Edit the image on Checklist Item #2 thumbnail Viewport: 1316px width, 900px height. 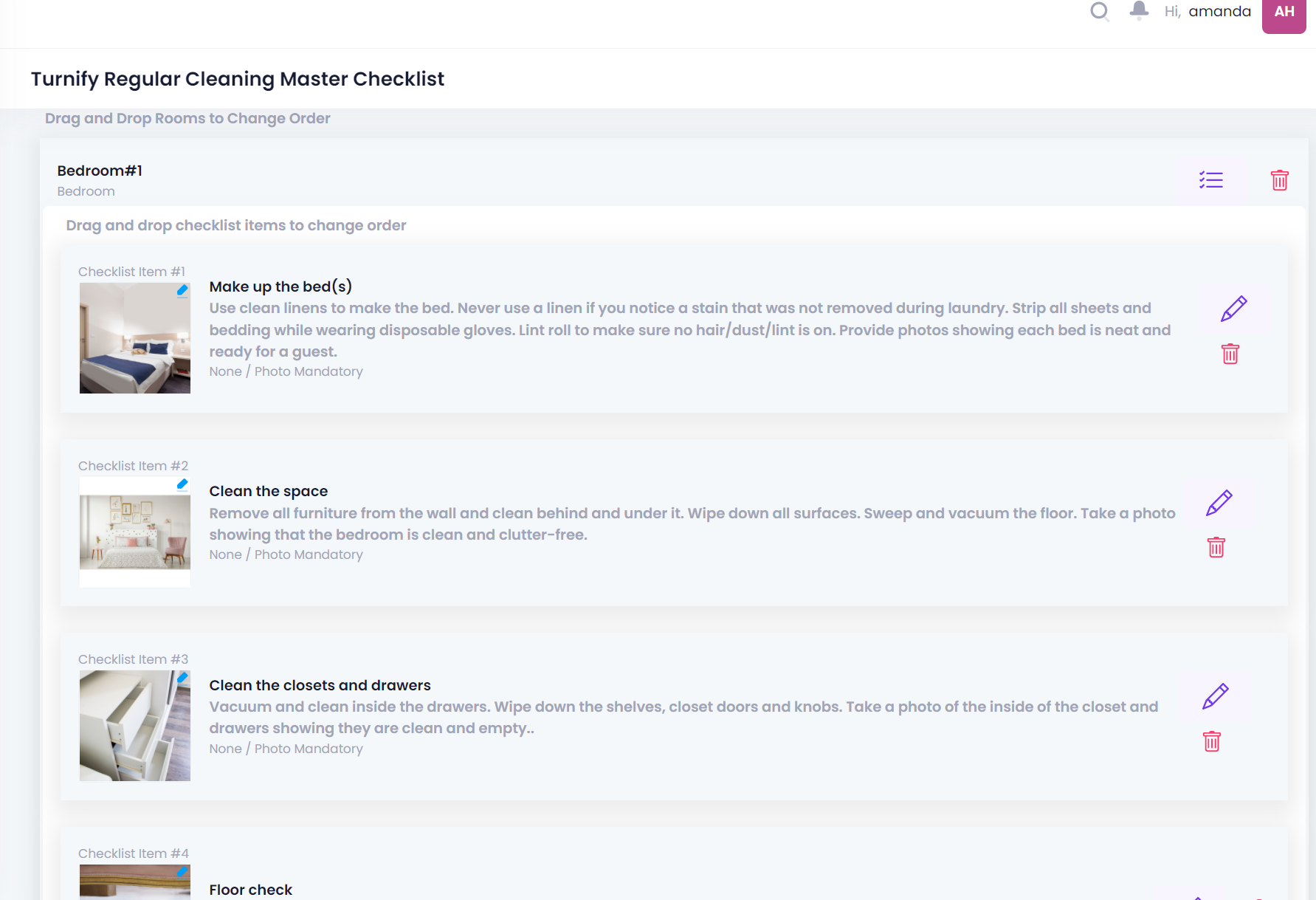182,484
